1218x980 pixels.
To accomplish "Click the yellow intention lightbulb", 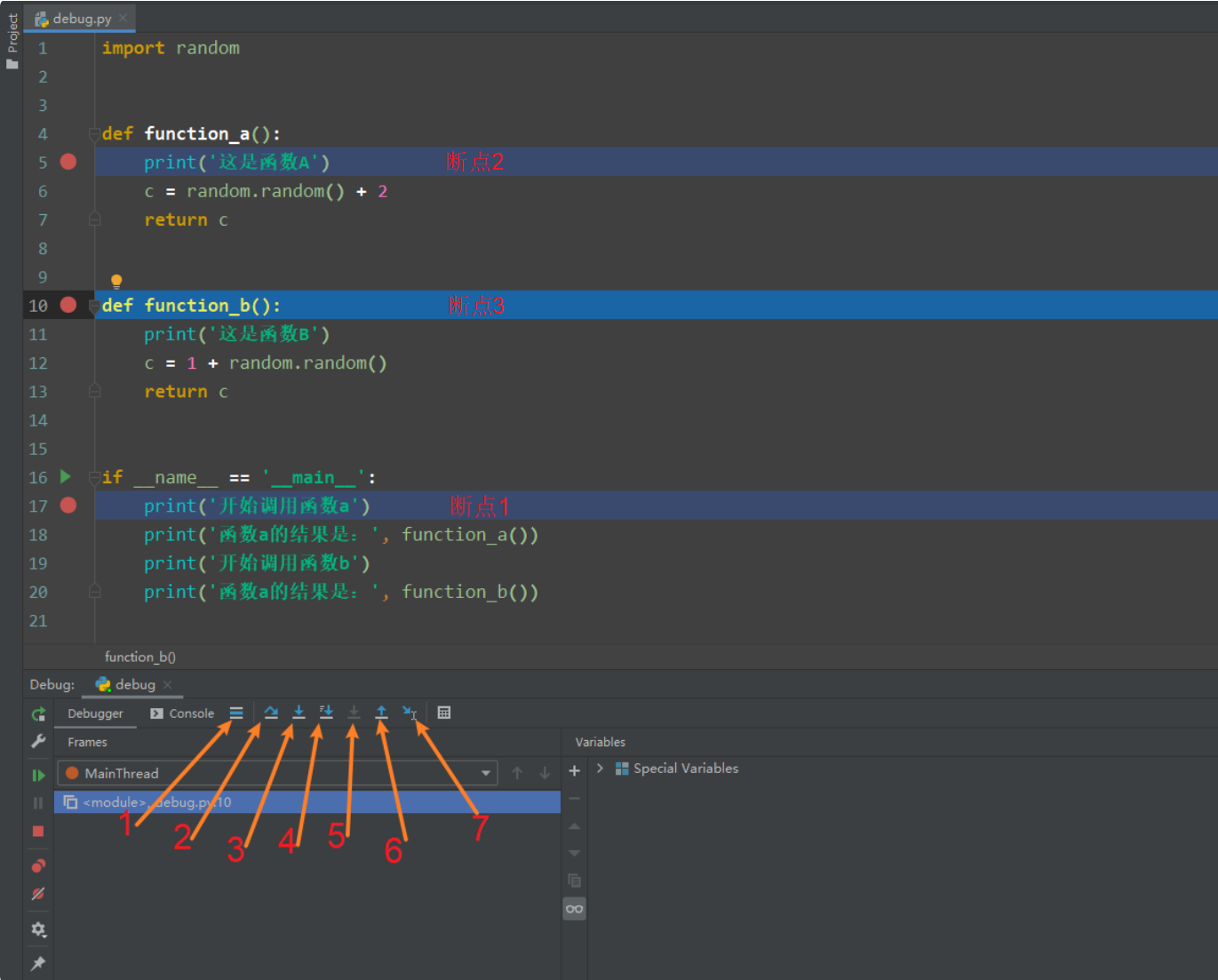I will [x=116, y=282].
